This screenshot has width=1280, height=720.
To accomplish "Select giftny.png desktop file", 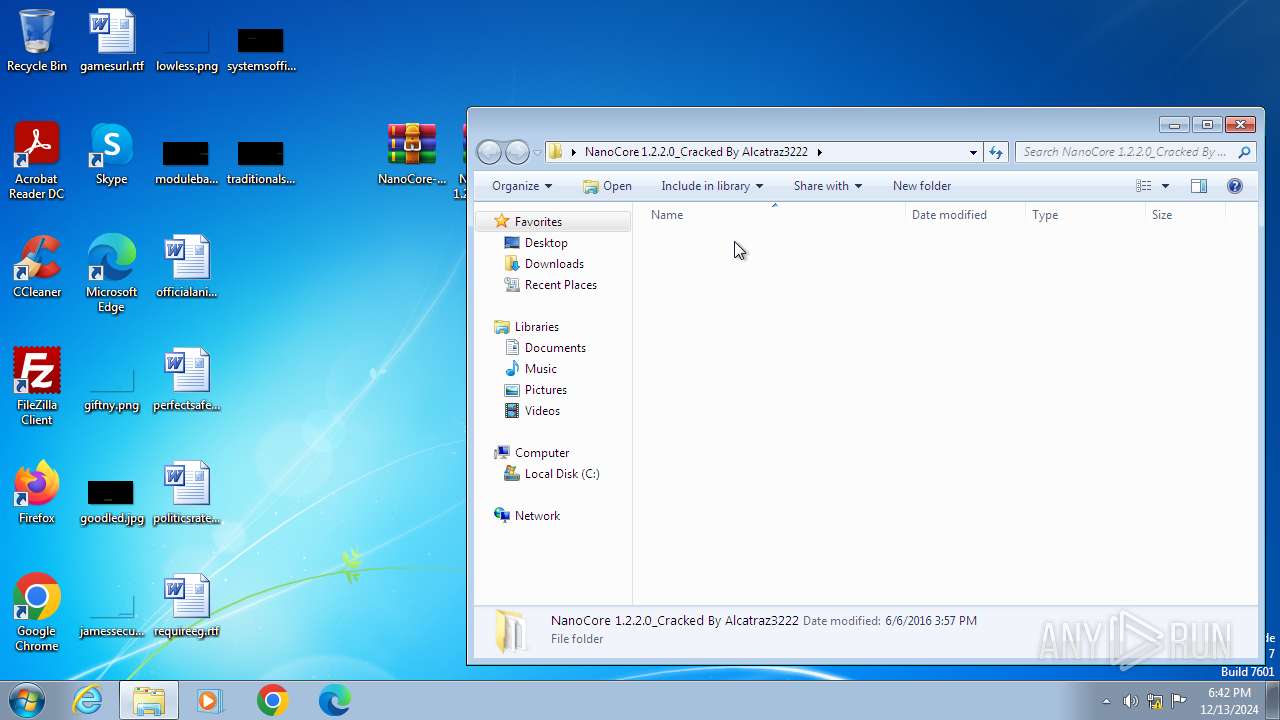I will click(x=112, y=390).
